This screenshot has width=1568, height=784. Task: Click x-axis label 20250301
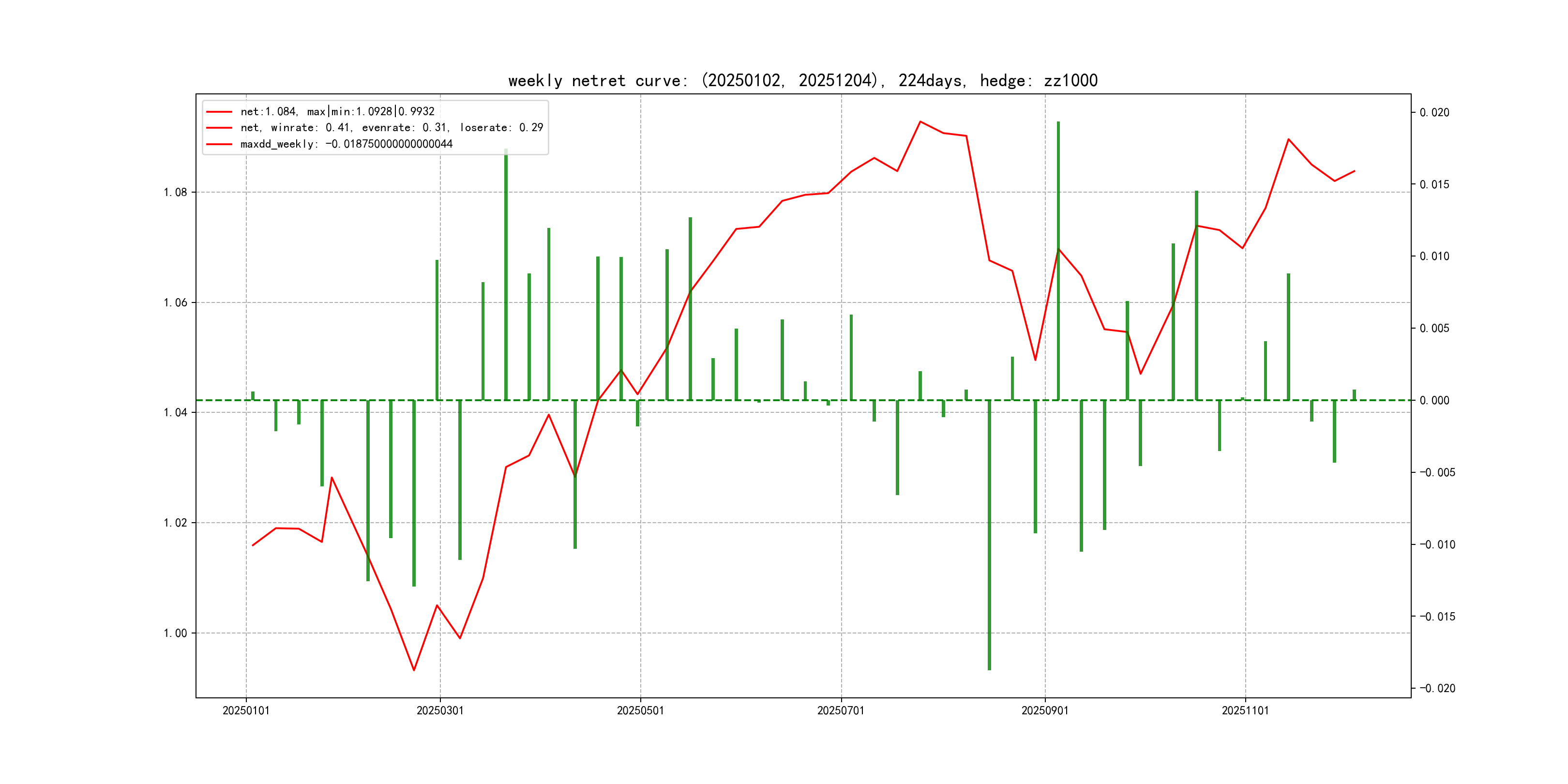click(x=440, y=710)
